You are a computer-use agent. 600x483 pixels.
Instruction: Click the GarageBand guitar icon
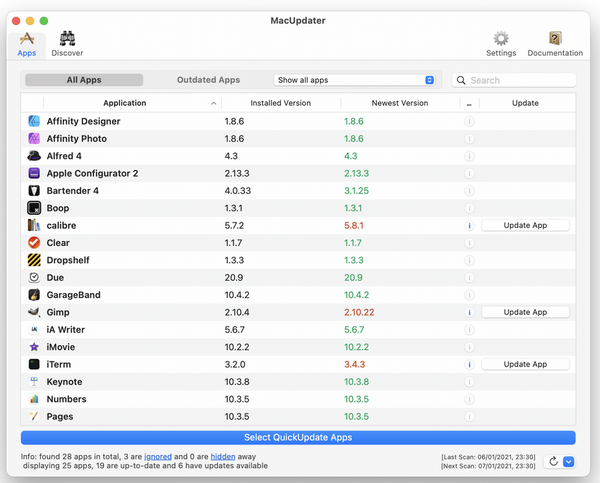tap(34, 295)
